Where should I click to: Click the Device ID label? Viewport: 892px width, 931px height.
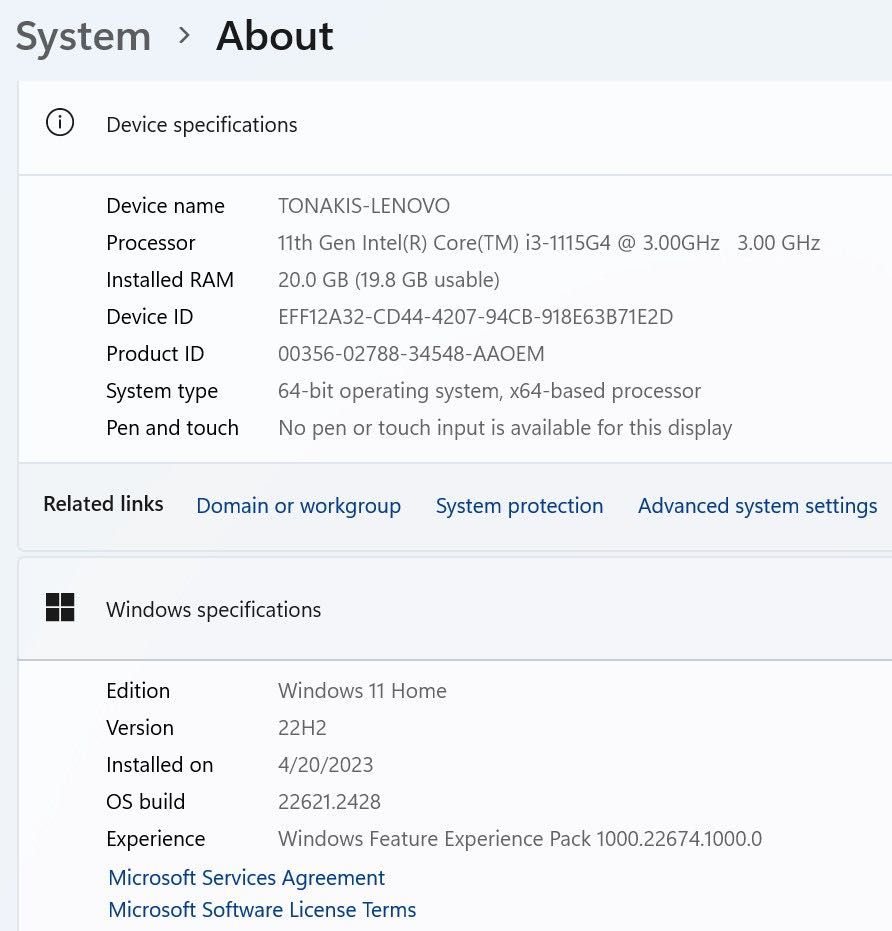[x=150, y=317]
